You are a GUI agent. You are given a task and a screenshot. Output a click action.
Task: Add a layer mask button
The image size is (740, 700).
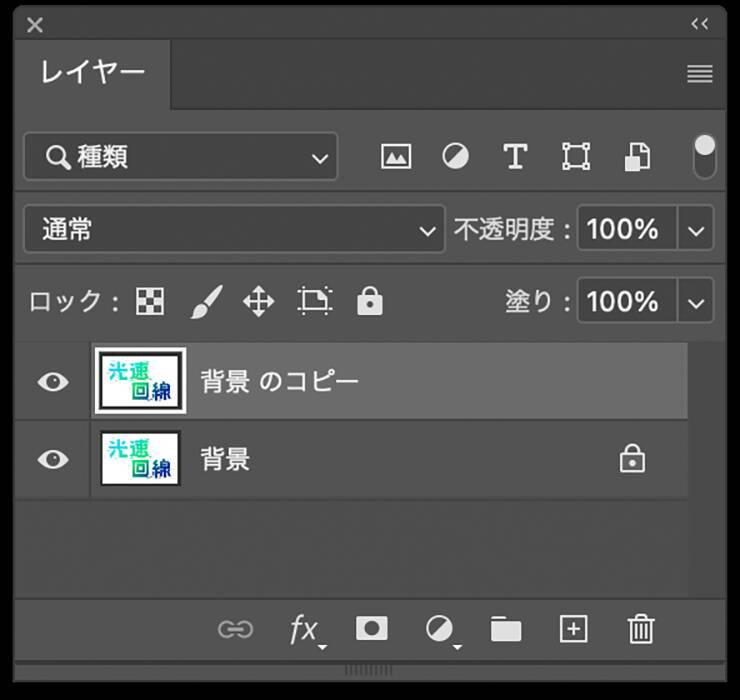[x=372, y=628]
